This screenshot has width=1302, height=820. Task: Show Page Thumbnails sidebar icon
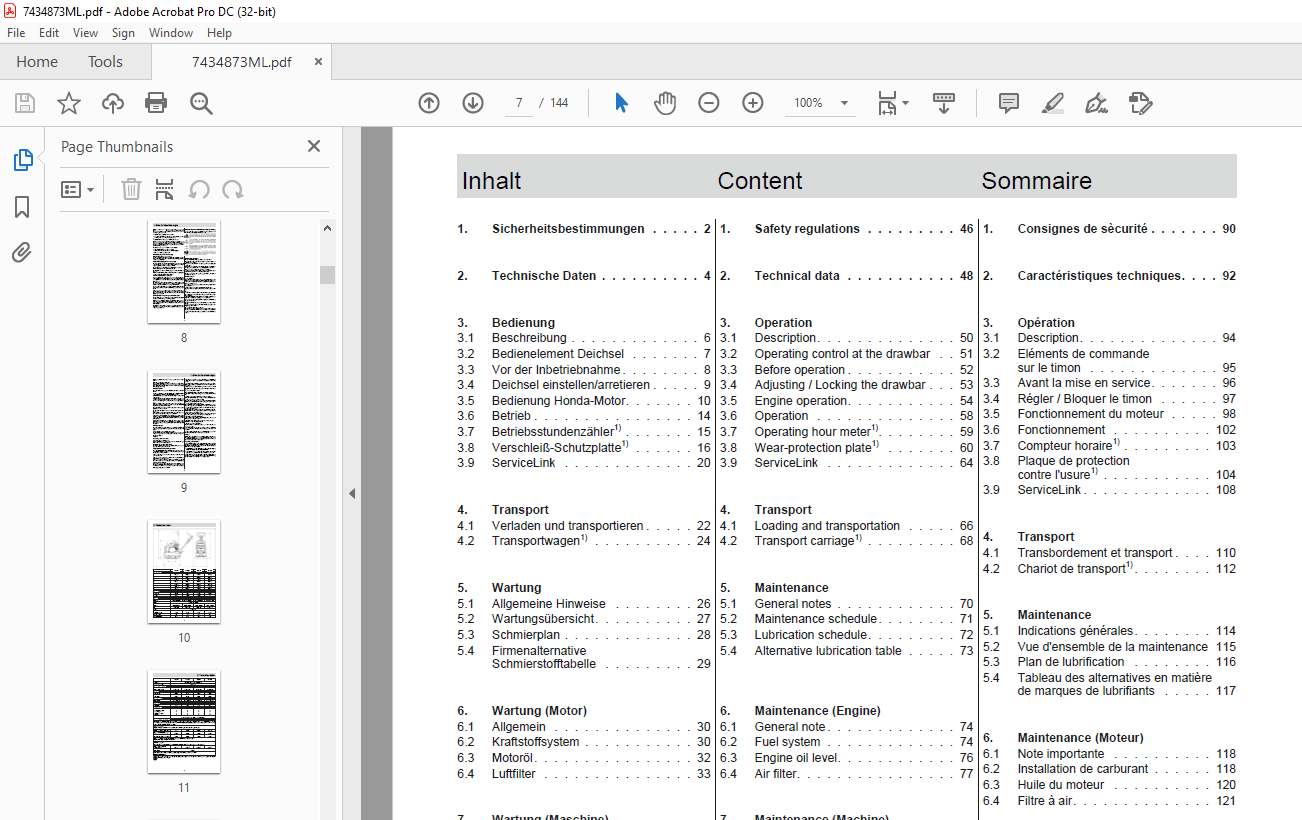22,160
